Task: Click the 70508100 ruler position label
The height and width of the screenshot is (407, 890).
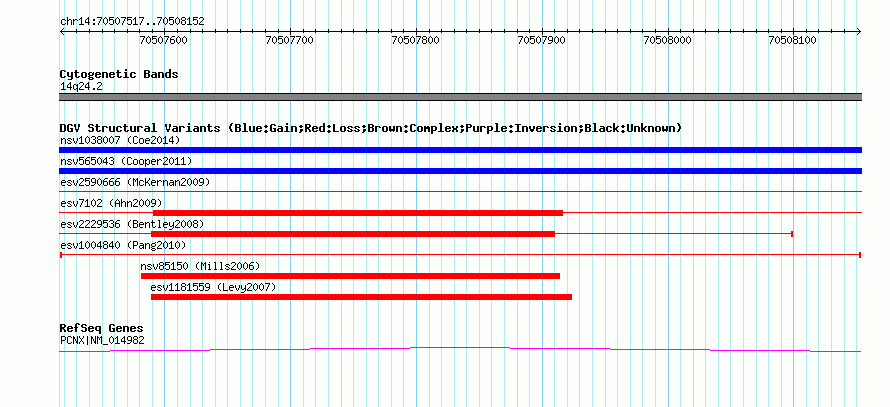Action: (x=792, y=40)
